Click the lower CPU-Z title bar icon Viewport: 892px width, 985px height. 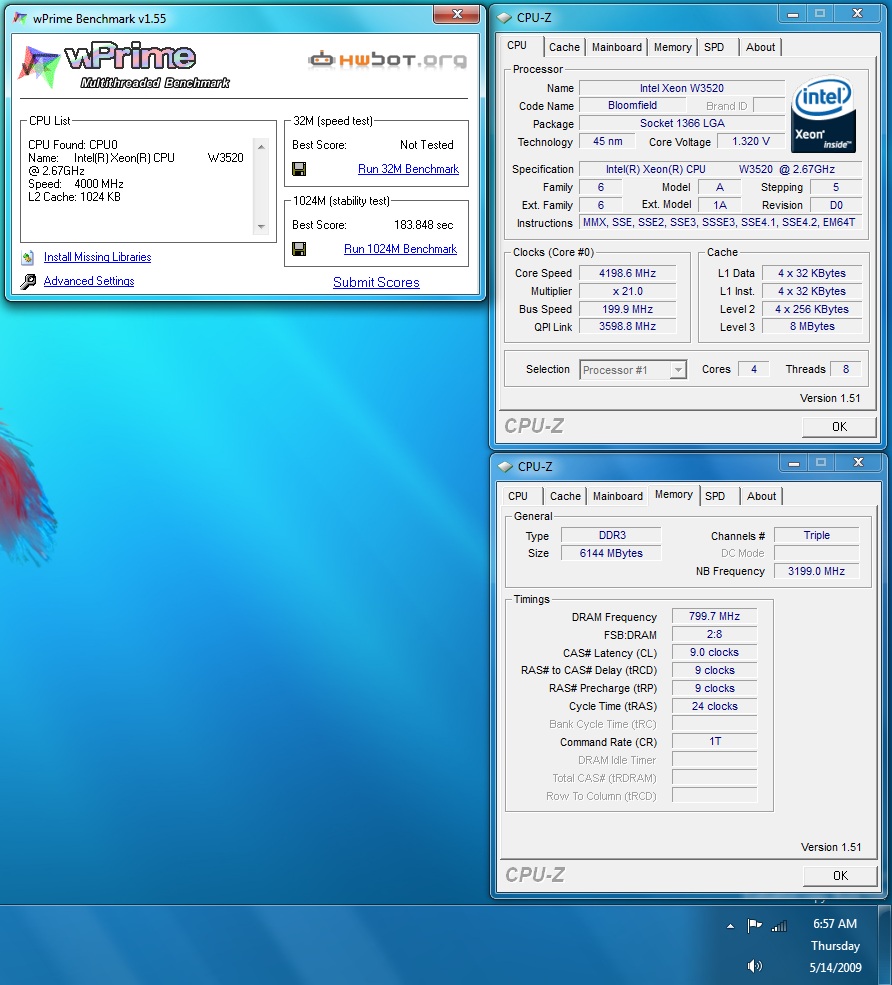506,467
